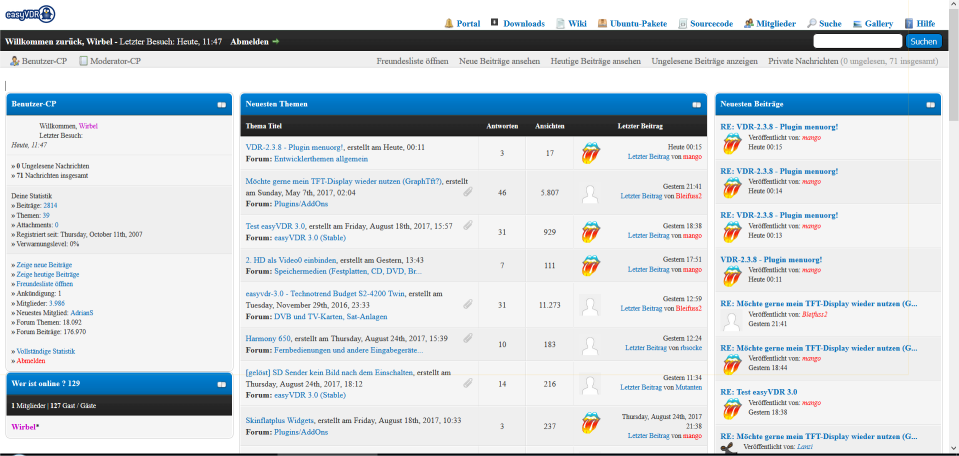This screenshot has width=959, height=456.
Task: Open the Portal menu link
Action: click(468, 24)
